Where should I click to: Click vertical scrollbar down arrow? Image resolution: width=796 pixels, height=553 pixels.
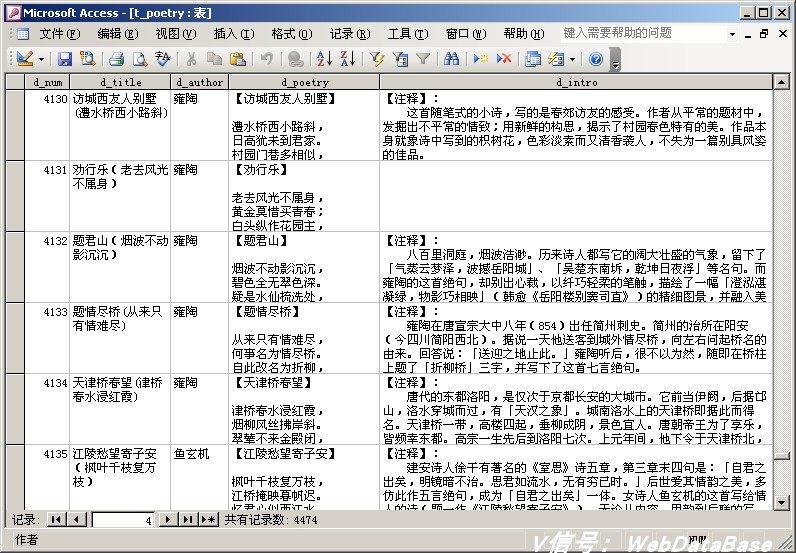tap(781, 502)
